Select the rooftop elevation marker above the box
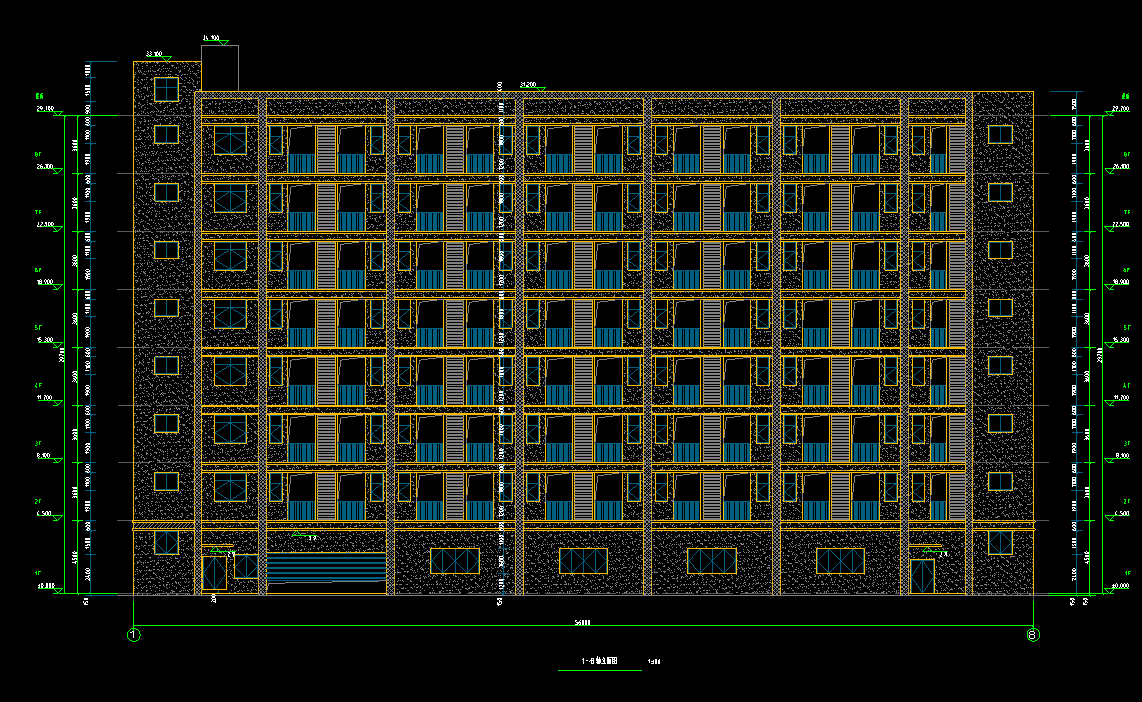 [x=223, y=42]
